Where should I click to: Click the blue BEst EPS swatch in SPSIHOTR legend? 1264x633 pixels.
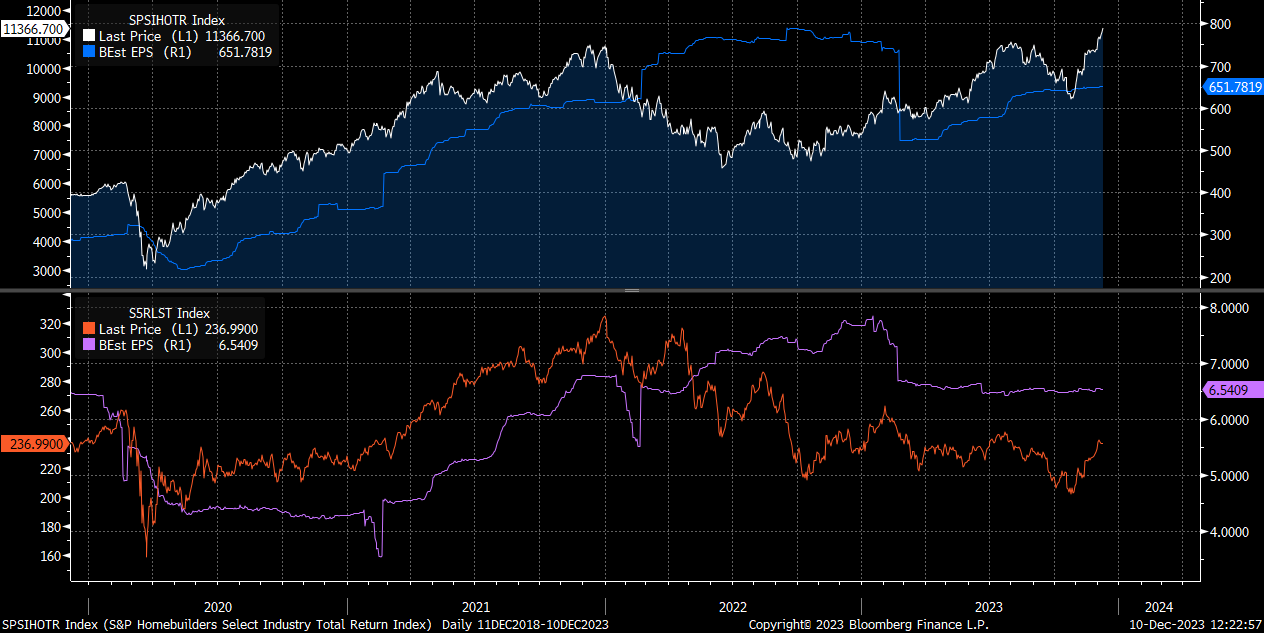(x=88, y=51)
